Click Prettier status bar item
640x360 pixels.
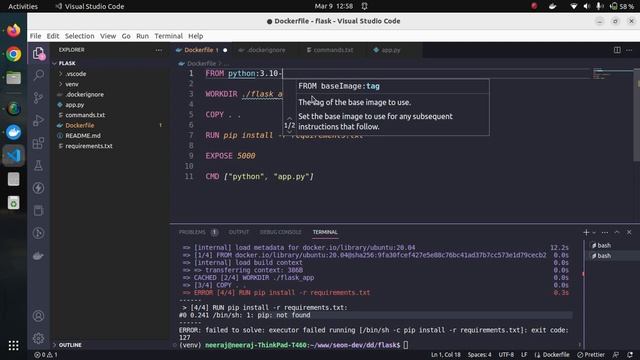[591, 355]
